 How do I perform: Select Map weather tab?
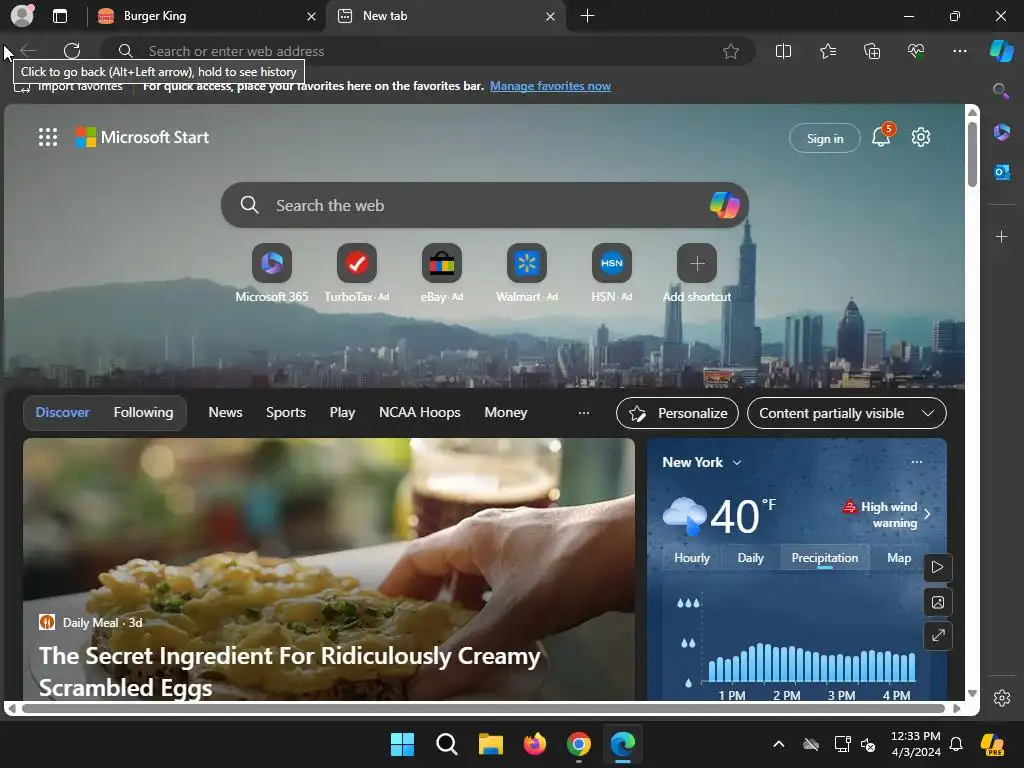click(899, 558)
